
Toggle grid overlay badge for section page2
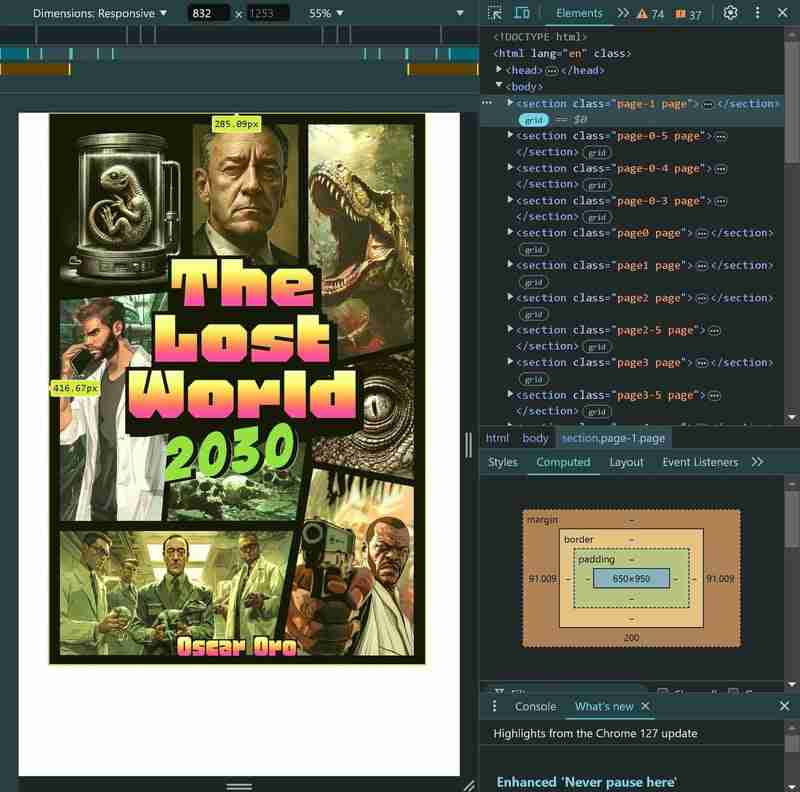(x=533, y=314)
